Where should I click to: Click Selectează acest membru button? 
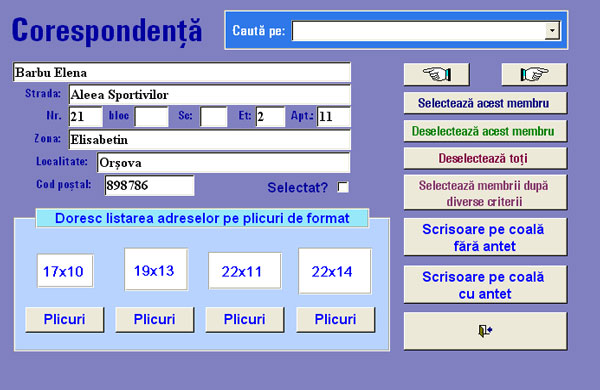coord(485,103)
